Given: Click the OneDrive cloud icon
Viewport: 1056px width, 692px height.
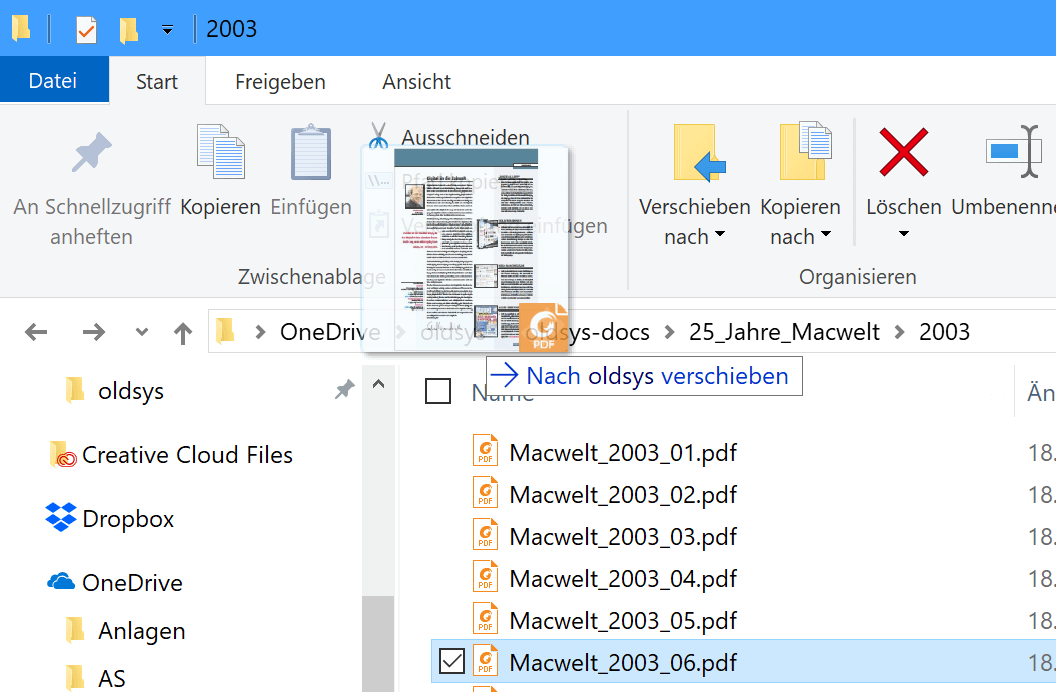Looking at the screenshot, I should (x=64, y=582).
